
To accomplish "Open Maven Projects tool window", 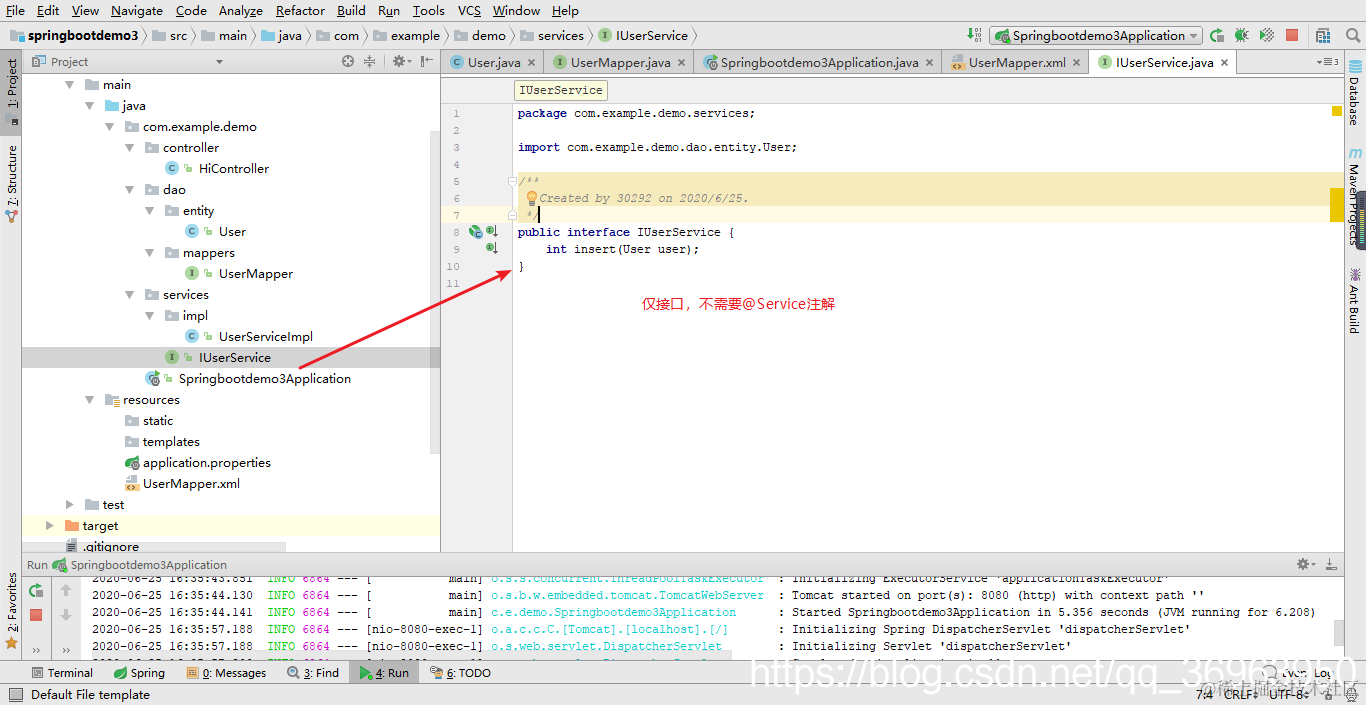I will pos(1354,197).
